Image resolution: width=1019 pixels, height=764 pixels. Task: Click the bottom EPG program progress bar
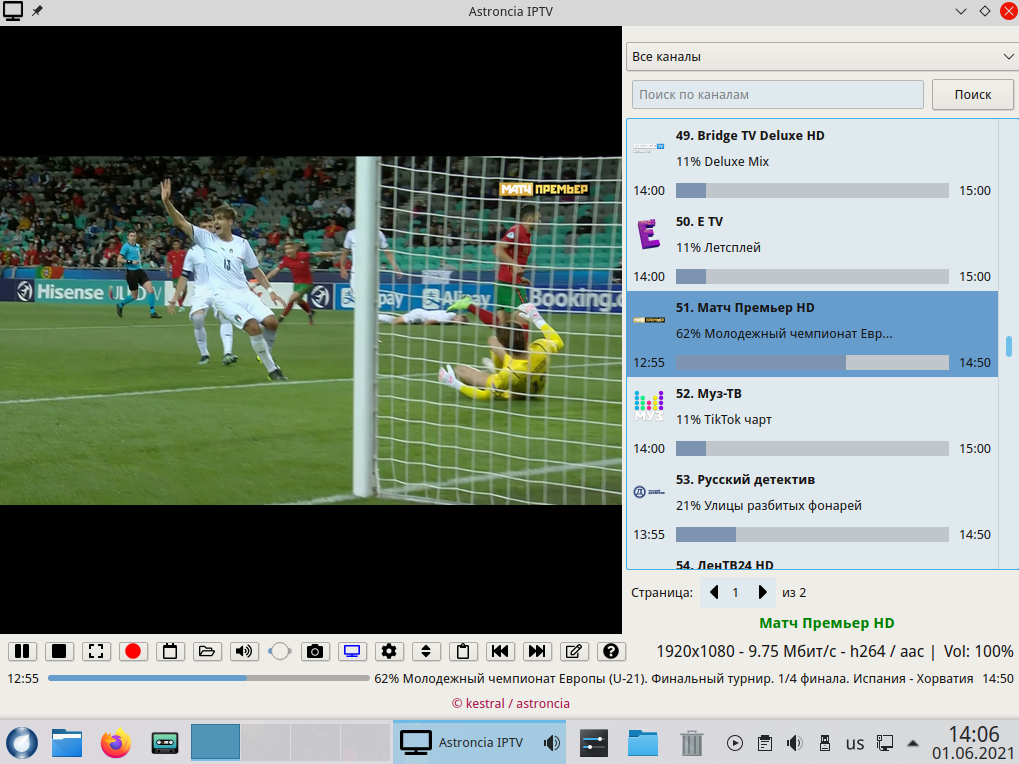click(209, 678)
